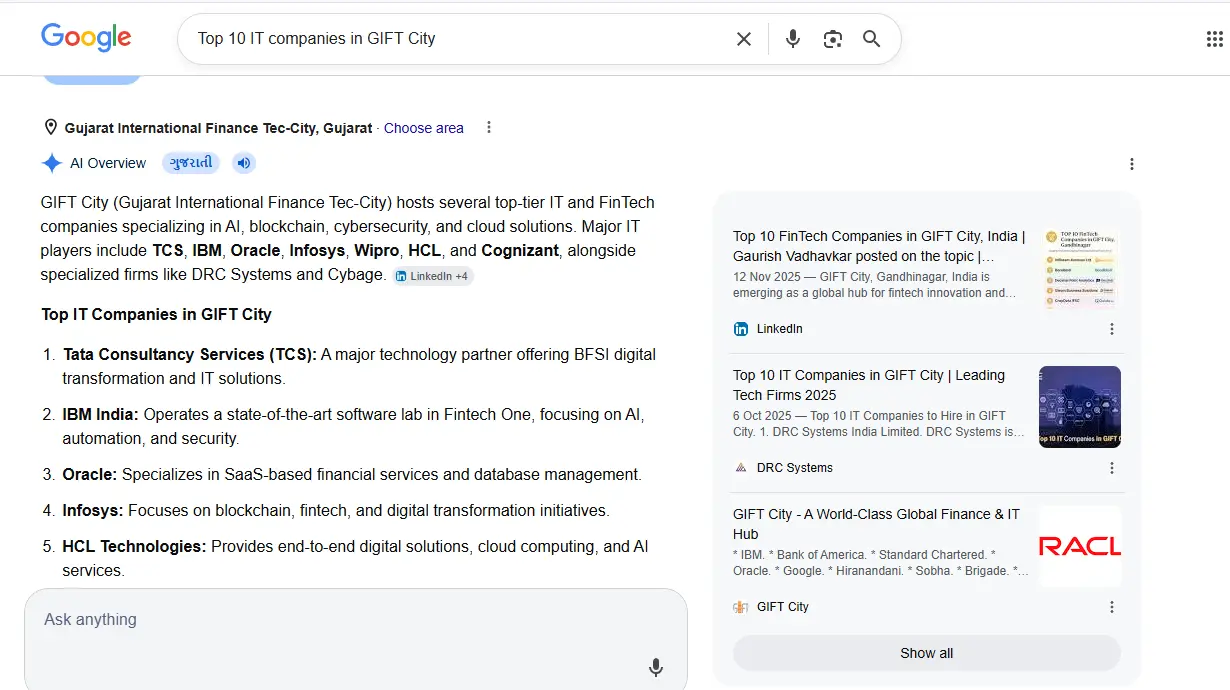Open three-dot menu for GIFT City source

[x=1112, y=607]
